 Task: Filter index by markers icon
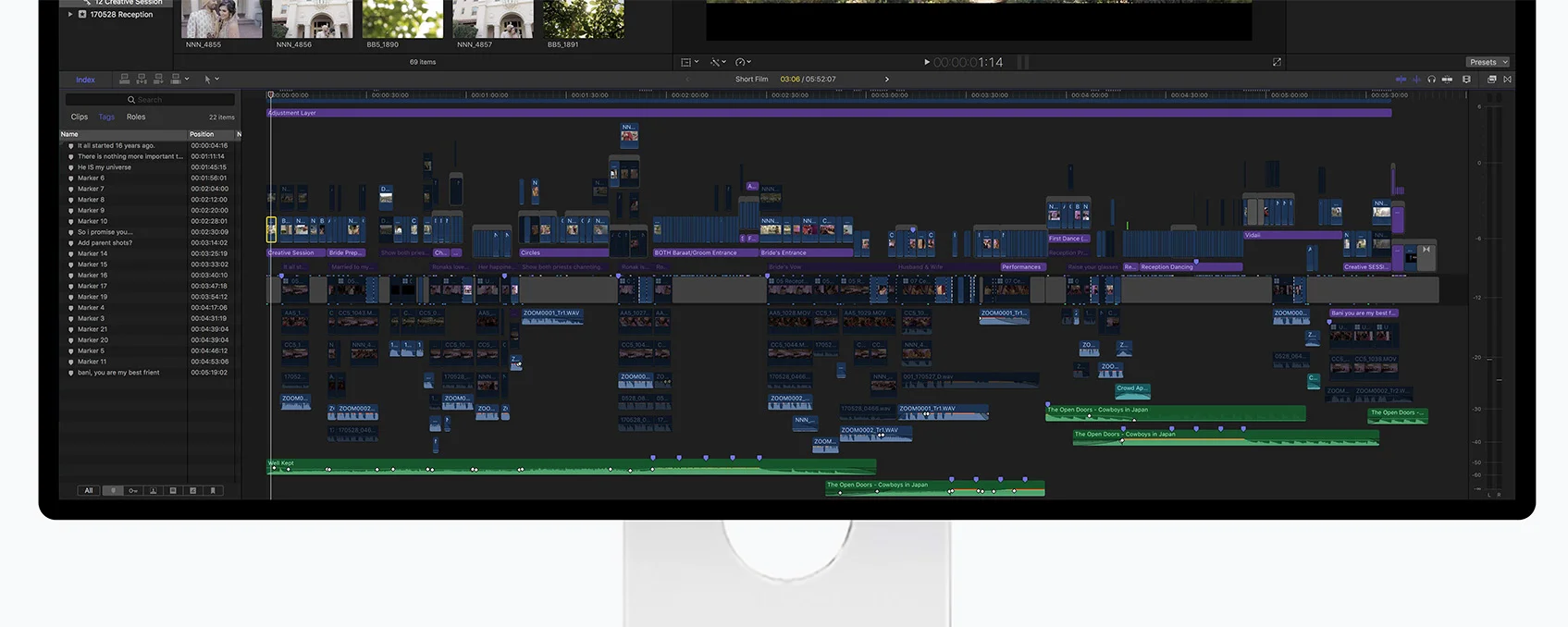point(113,491)
